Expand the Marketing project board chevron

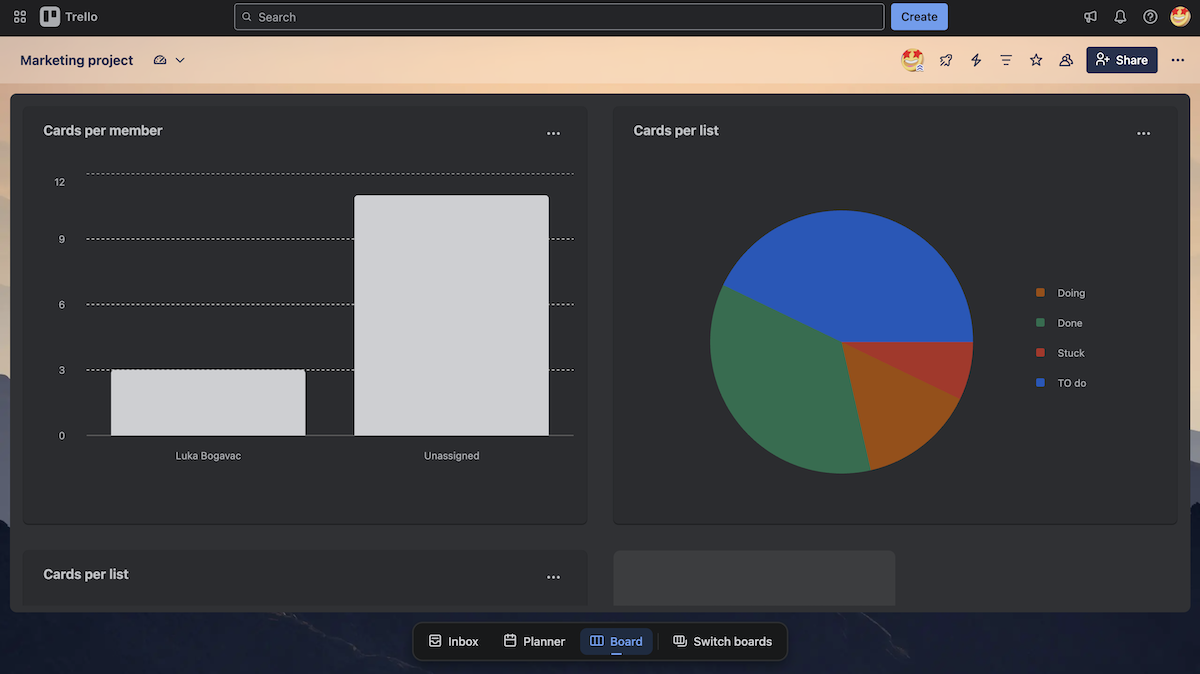(181, 60)
